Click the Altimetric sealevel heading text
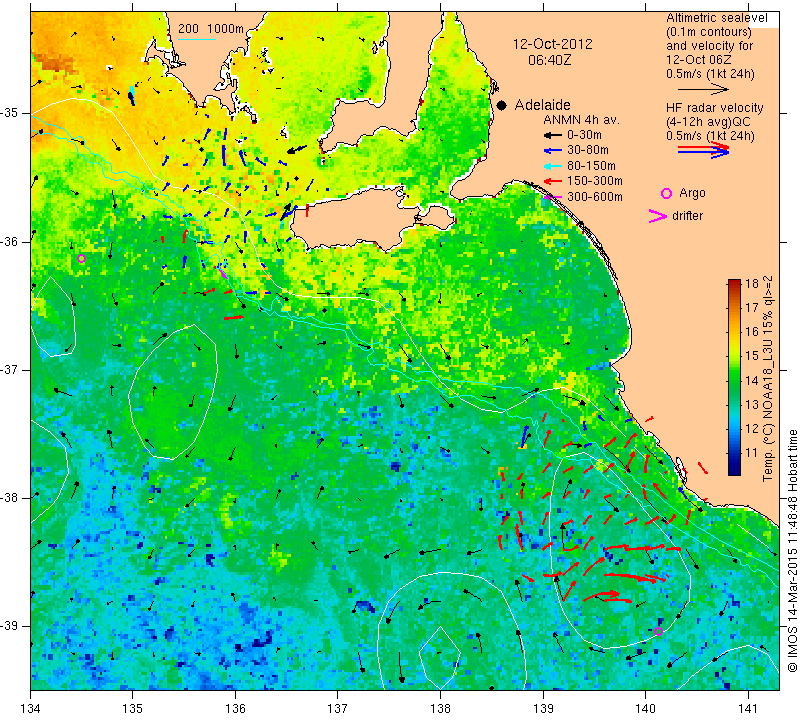This screenshot has width=800, height=720. [717, 18]
